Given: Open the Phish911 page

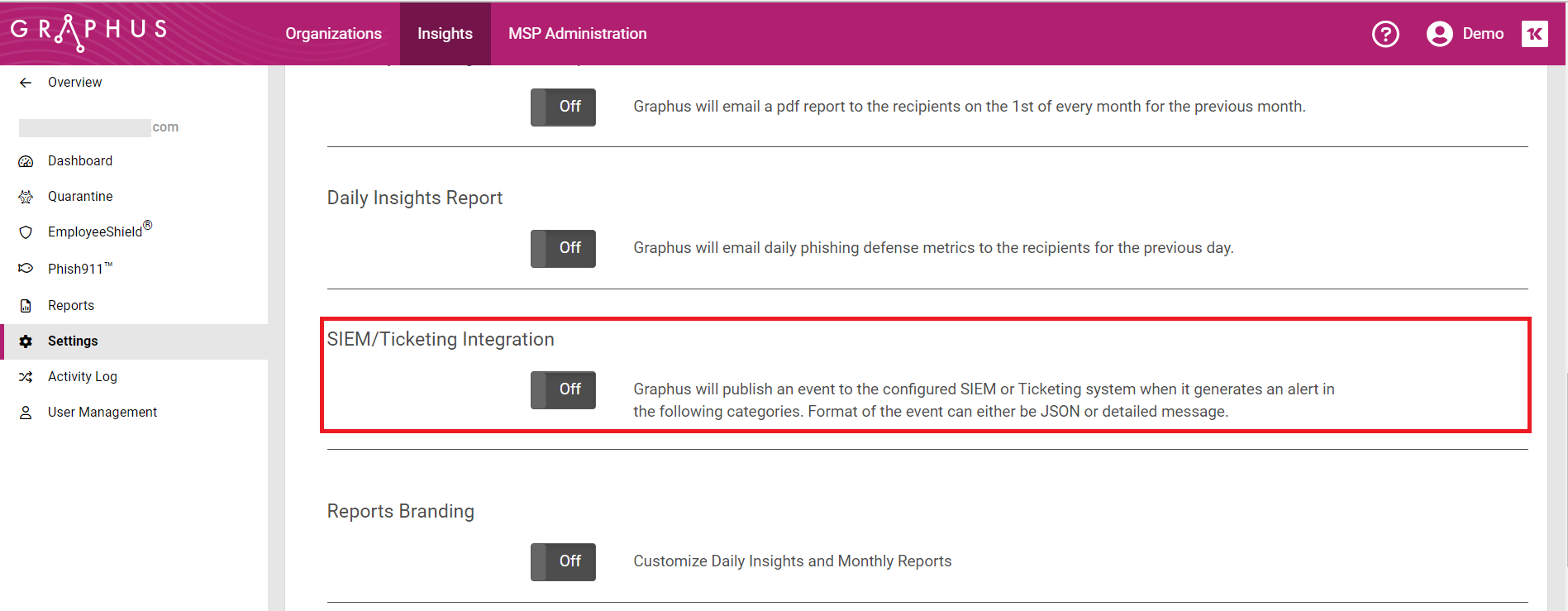Looking at the screenshot, I should (79, 269).
